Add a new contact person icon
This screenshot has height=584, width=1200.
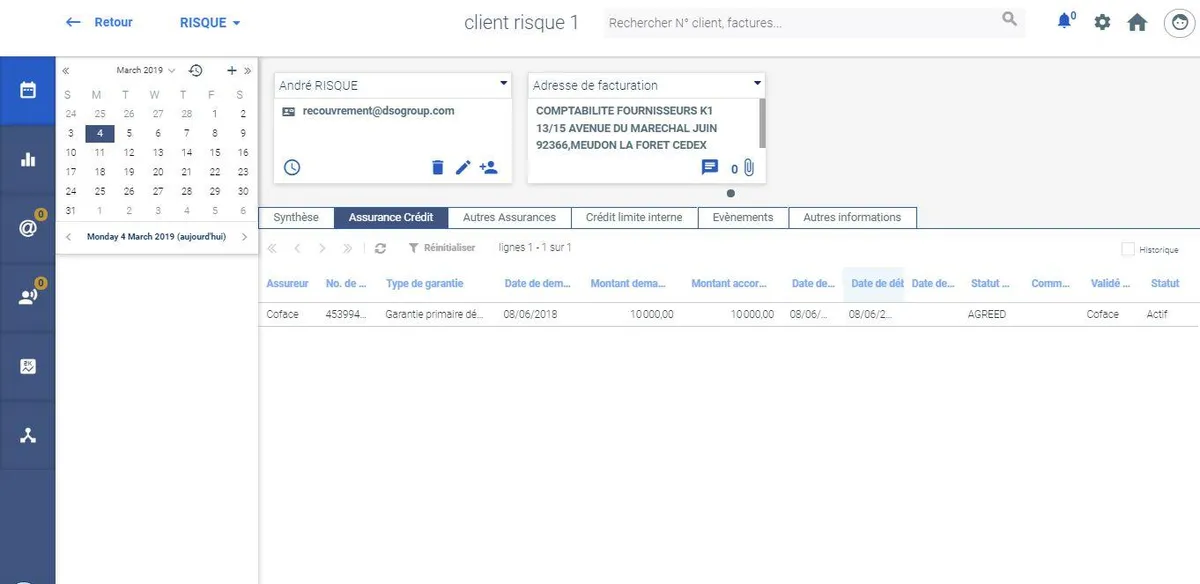tap(488, 167)
